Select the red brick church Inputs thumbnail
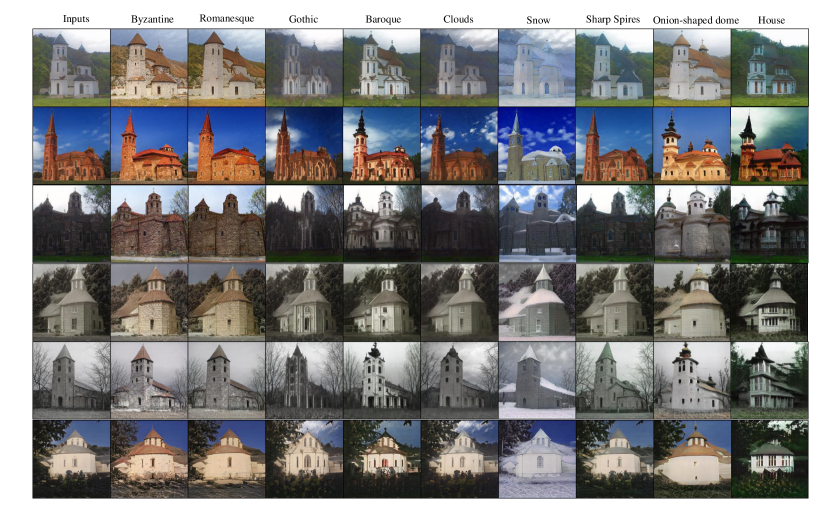 click(x=70, y=145)
